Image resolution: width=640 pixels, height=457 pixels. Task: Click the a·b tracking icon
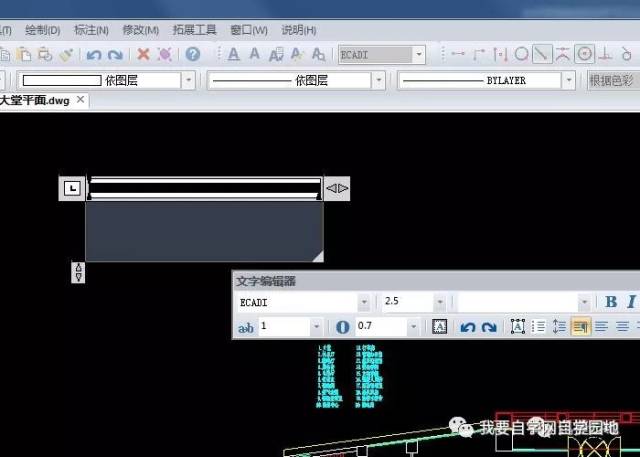pos(246,327)
